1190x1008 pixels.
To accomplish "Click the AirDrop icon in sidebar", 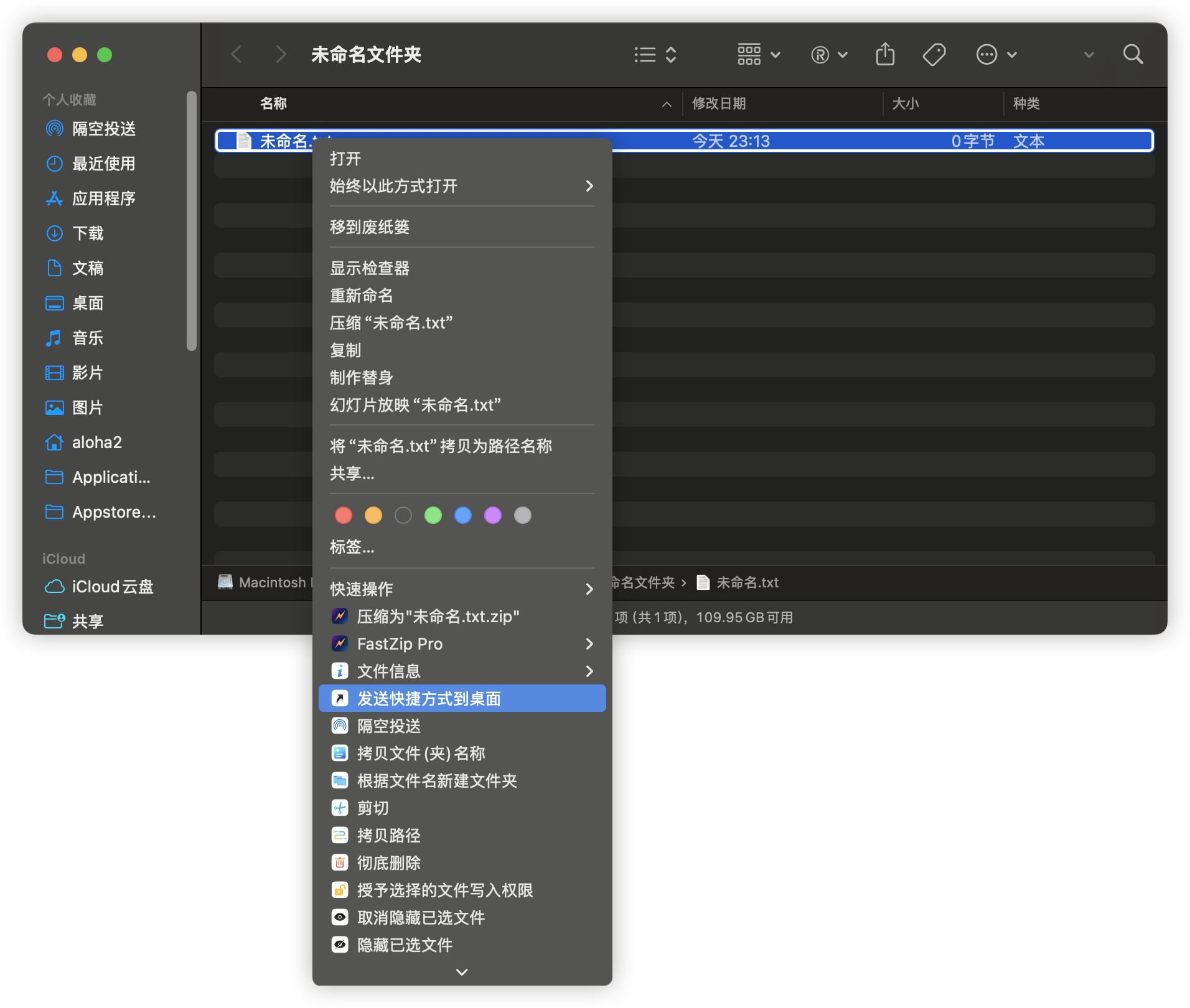I will pyautogui.click(x=55, y=129).
